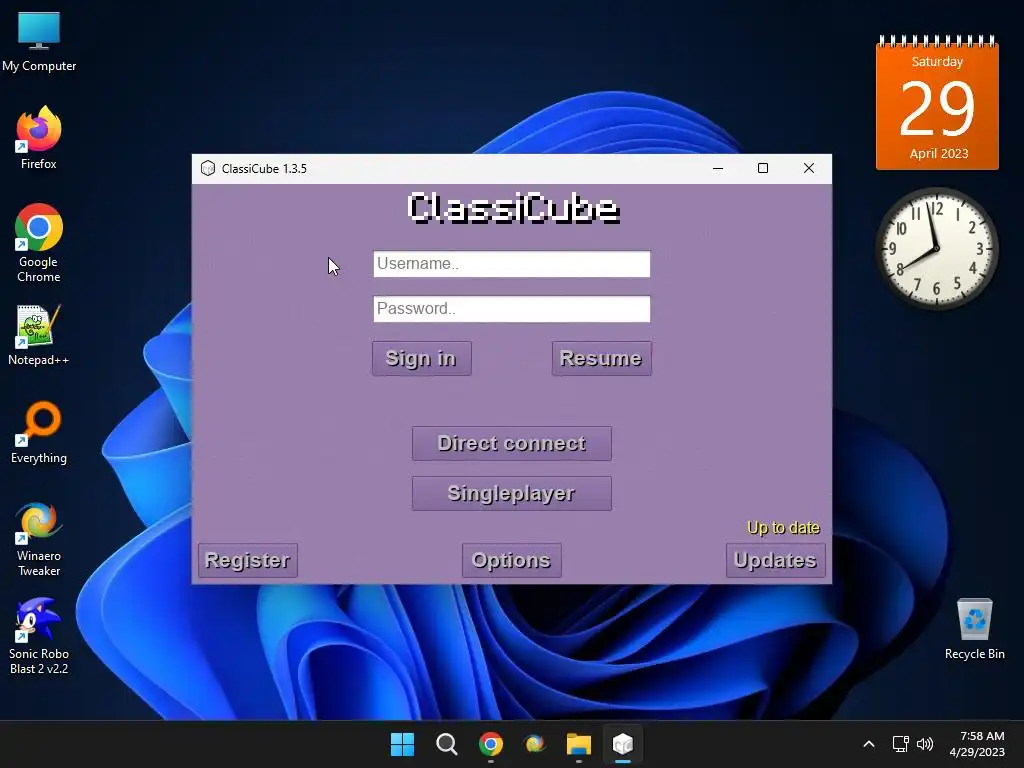The height and width of the screenshot is (768, 1024).
Task: Click the Resume button
Action: tap(601, 359)
